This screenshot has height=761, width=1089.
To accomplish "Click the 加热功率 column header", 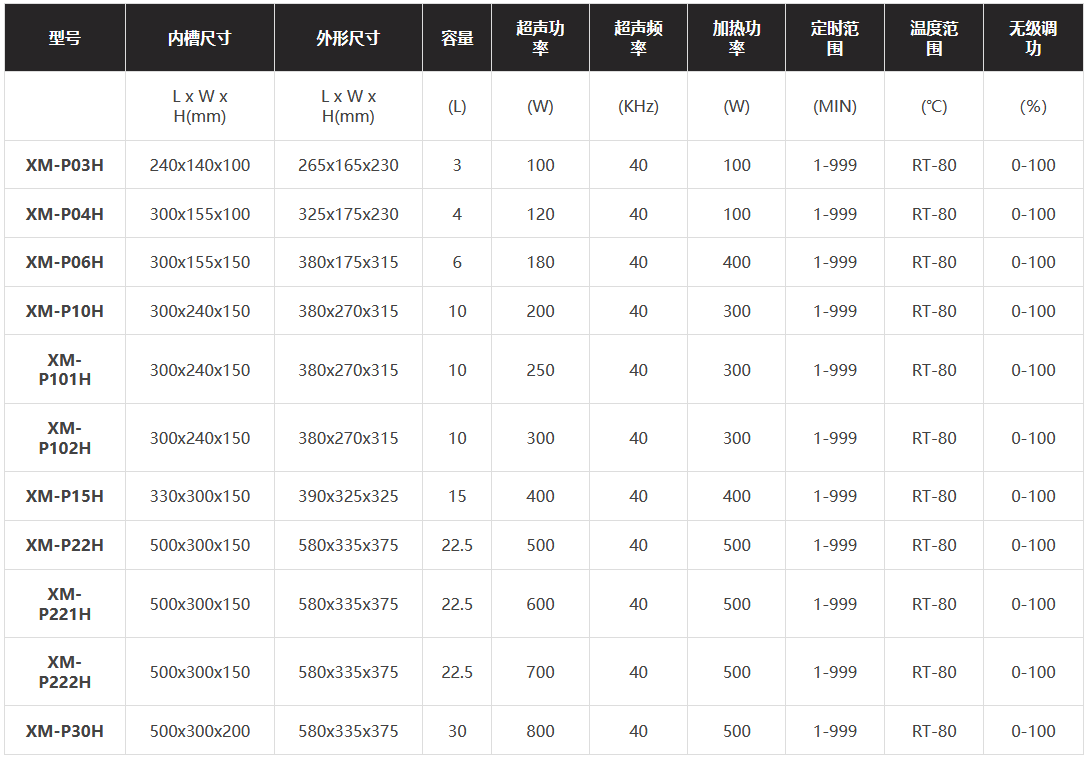I will pos(736,38).
